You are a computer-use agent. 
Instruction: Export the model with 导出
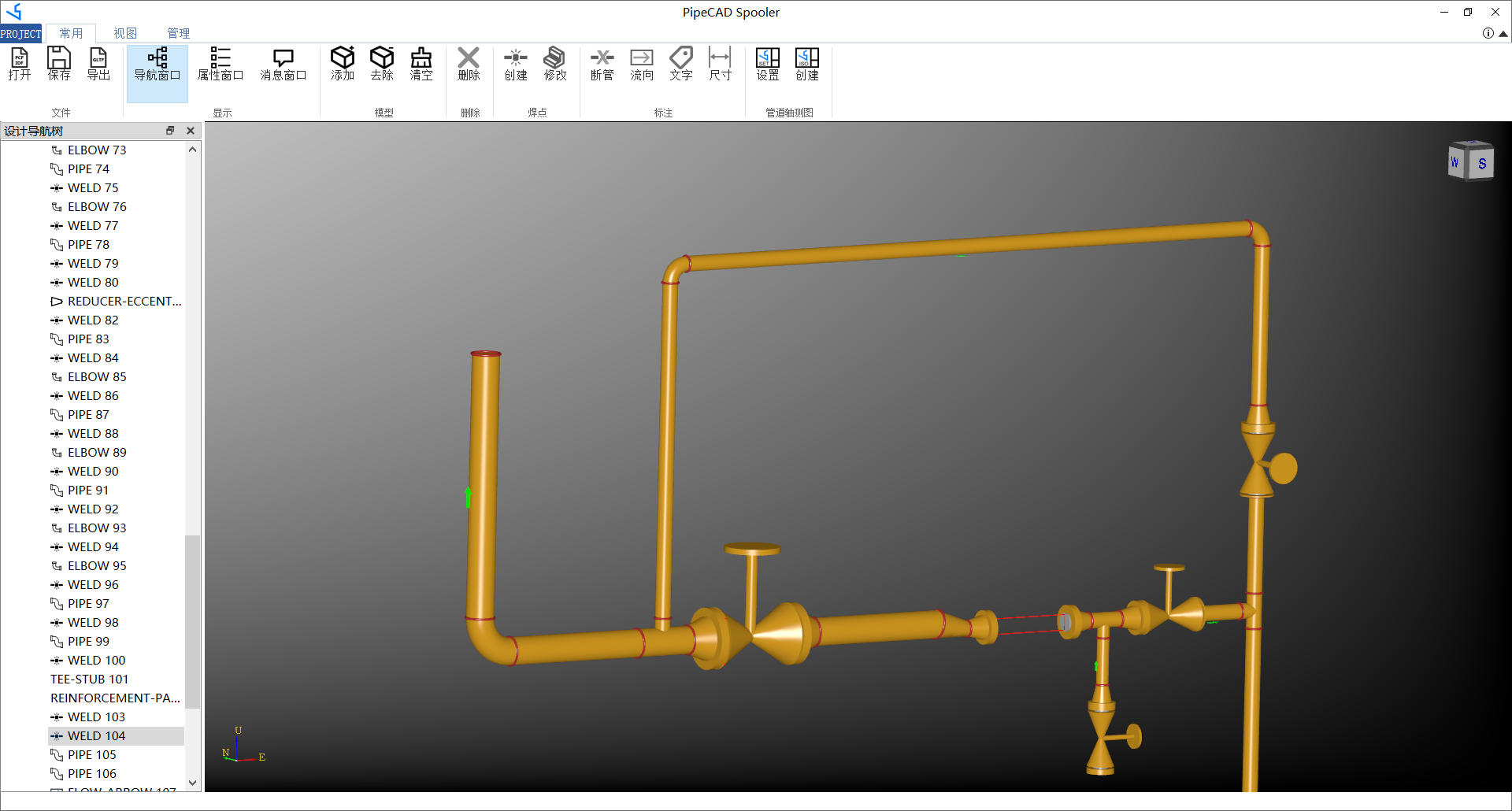click(98, 64)
